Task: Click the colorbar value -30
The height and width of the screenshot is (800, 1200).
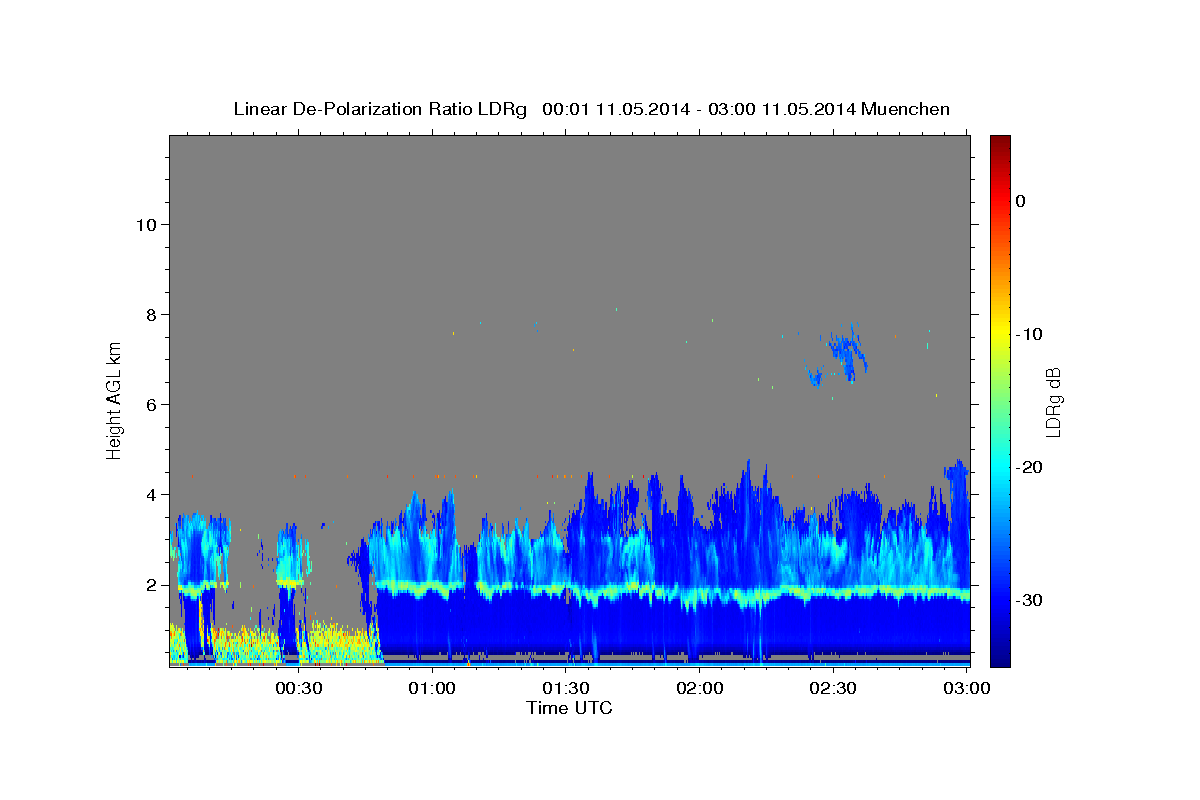Action: pos(1031,600)
